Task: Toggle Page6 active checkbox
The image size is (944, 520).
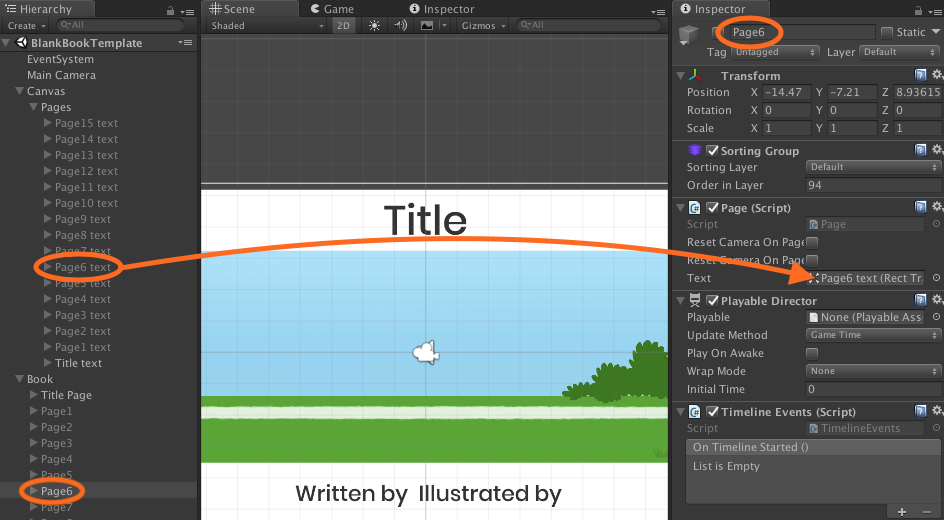Action: pyautogui.click(x=717, y=32)
